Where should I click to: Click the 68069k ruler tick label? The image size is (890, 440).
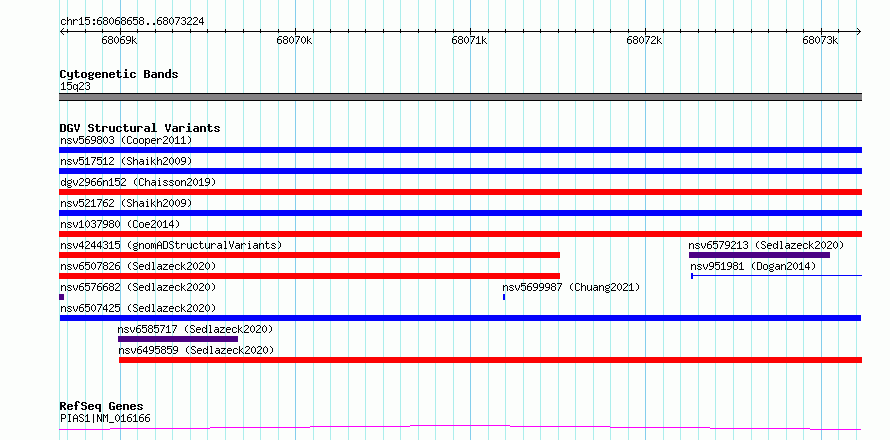point(119,40)
